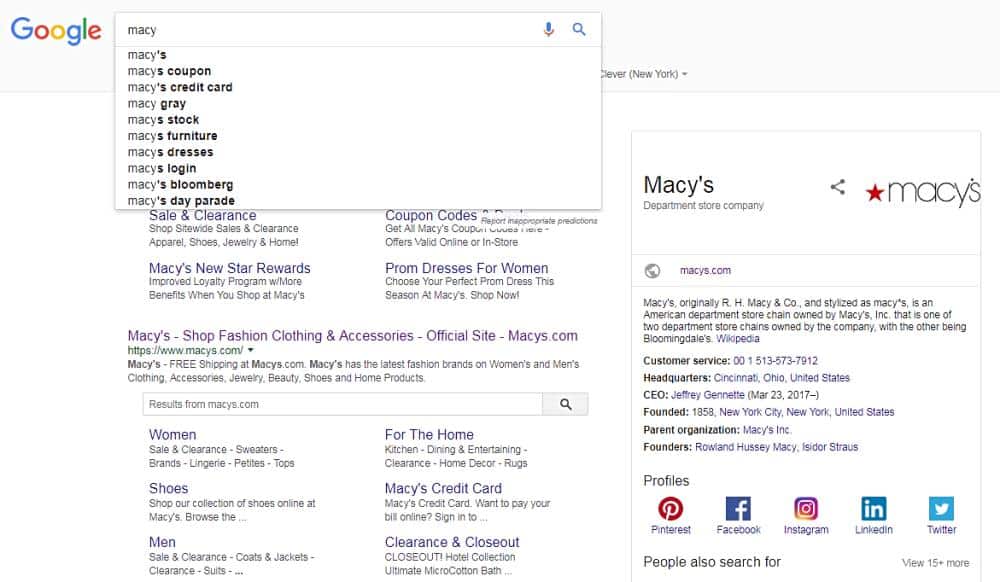Open the Macy's Inc. parent organization link
1000x582 pixels.
pyautogui.click(x=767, y=430)
